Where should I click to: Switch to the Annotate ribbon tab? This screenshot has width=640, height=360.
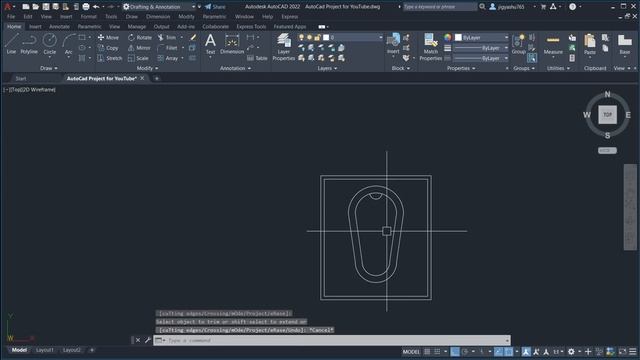(59, 27)
